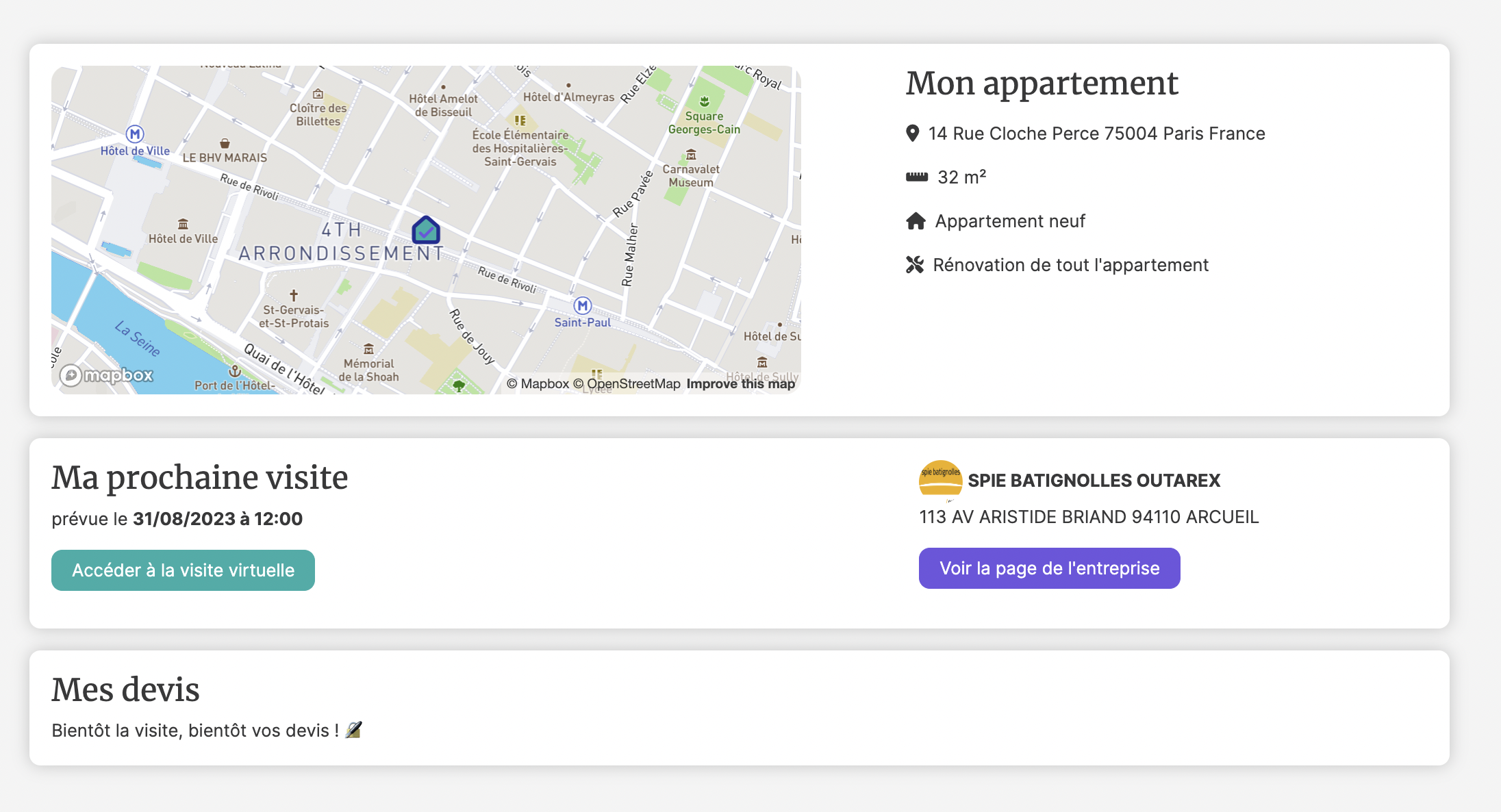Click the St-Gervais-et-St-Protais church icon
1501x812 pixels.
click(x=294, y=296)
